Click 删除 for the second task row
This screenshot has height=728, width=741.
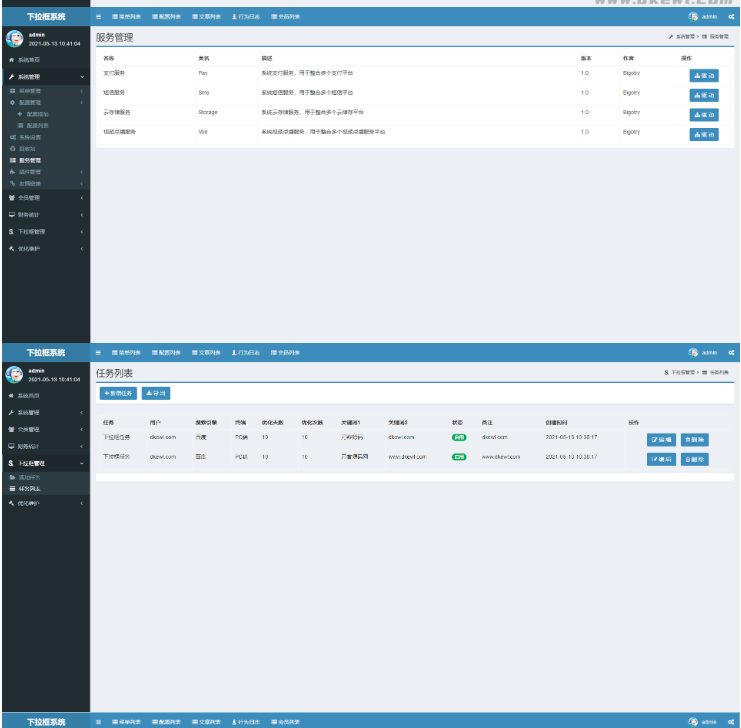pos(694,459)
